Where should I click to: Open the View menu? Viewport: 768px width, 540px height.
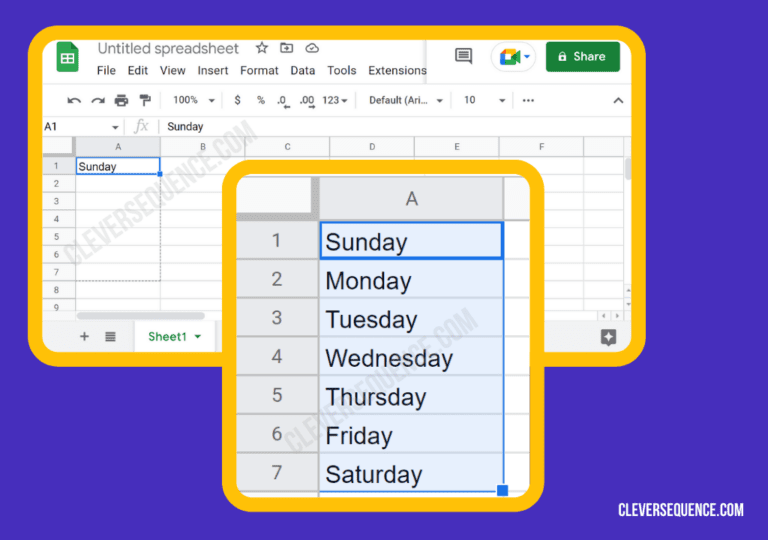[172, 71]
